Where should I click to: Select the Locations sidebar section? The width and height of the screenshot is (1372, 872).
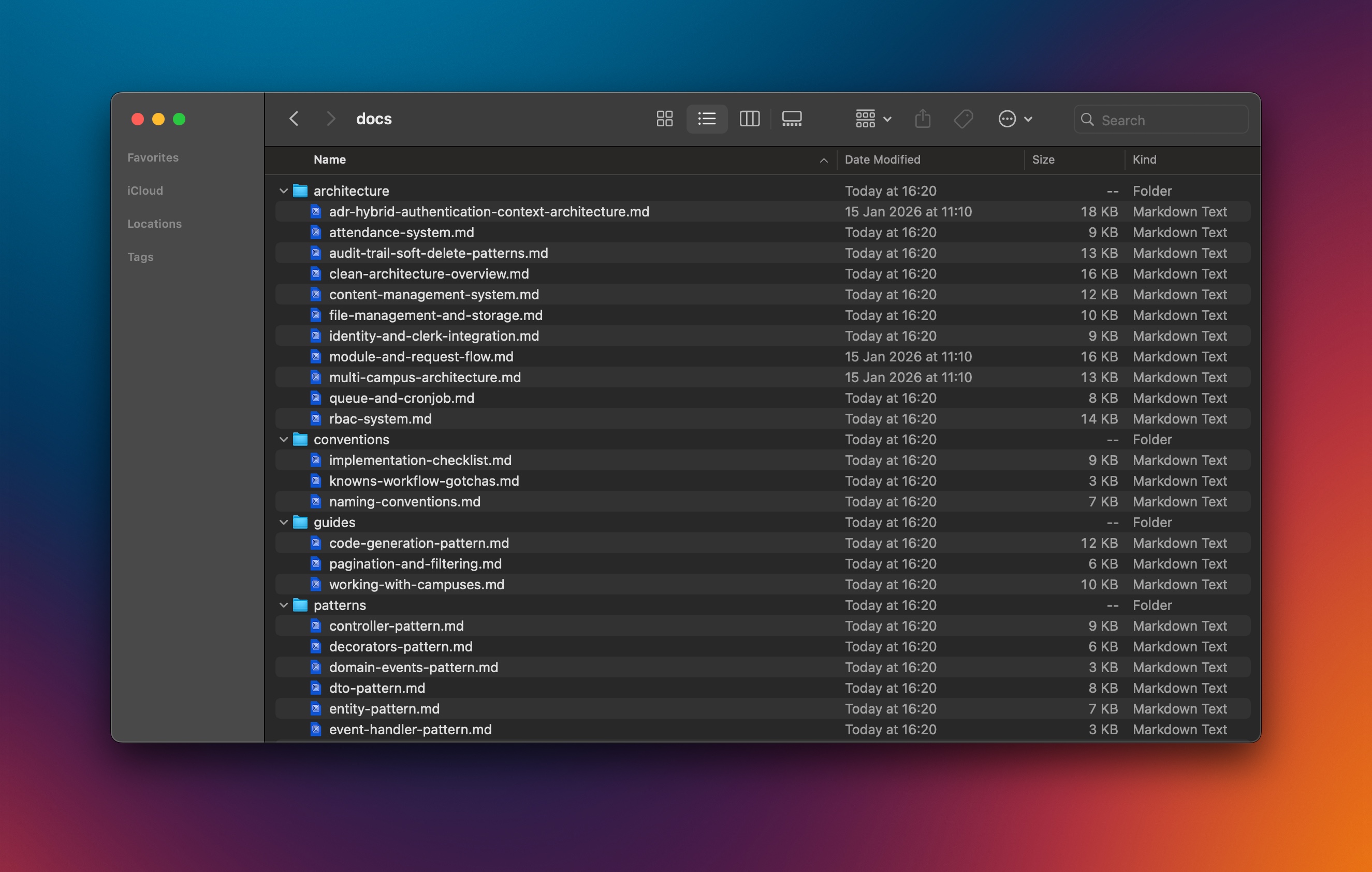click(x=154, y=223)
